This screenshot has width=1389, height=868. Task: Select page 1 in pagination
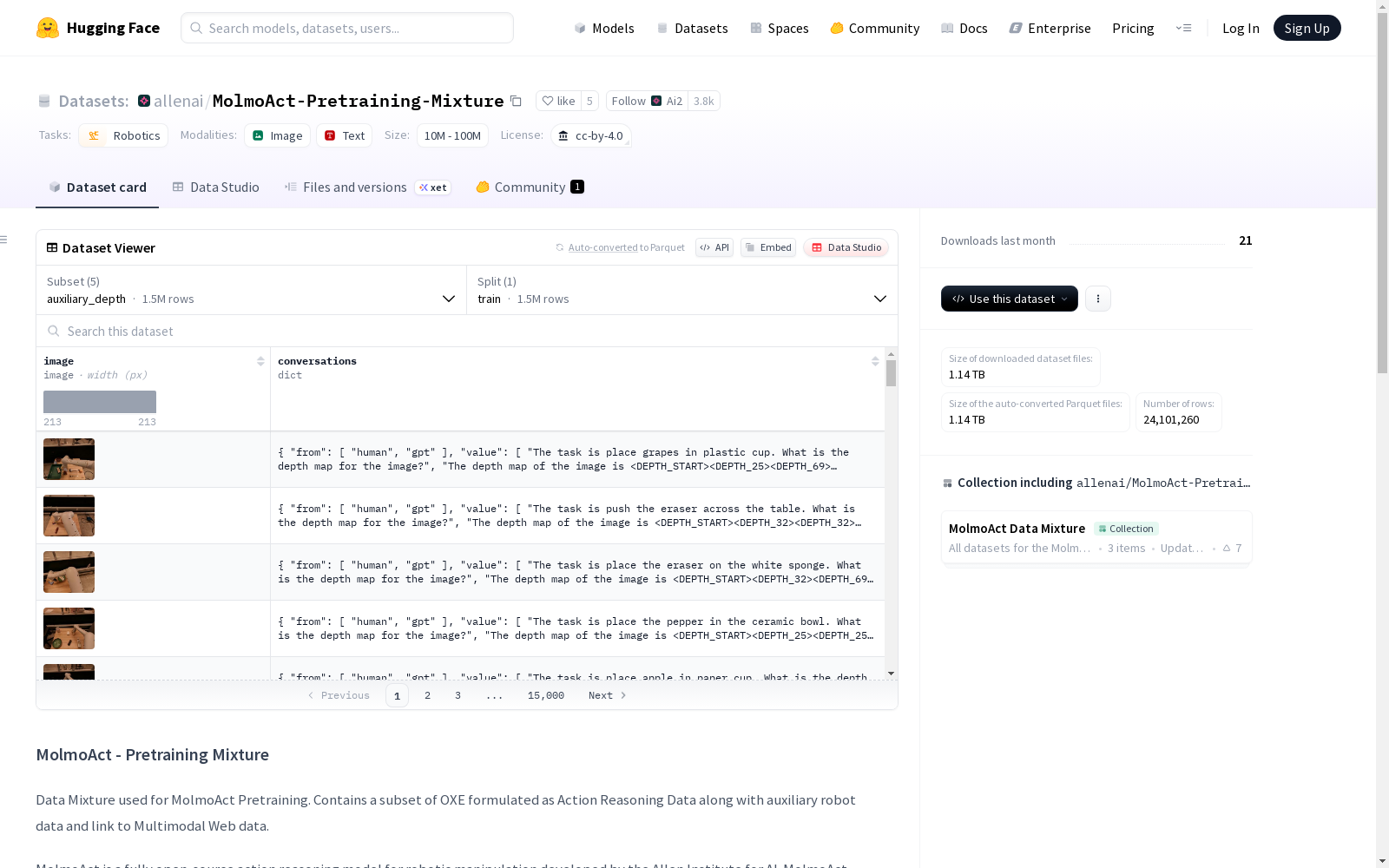(x=397, y=695)
